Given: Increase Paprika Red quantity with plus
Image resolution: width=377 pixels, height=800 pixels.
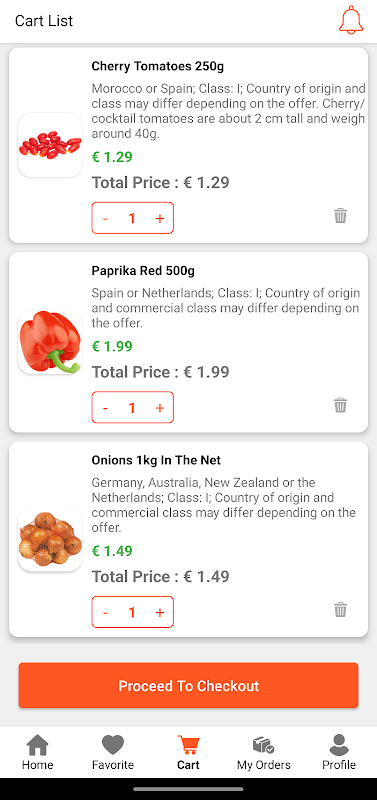Looking at the screenshot, I should (x=160, y=408).
